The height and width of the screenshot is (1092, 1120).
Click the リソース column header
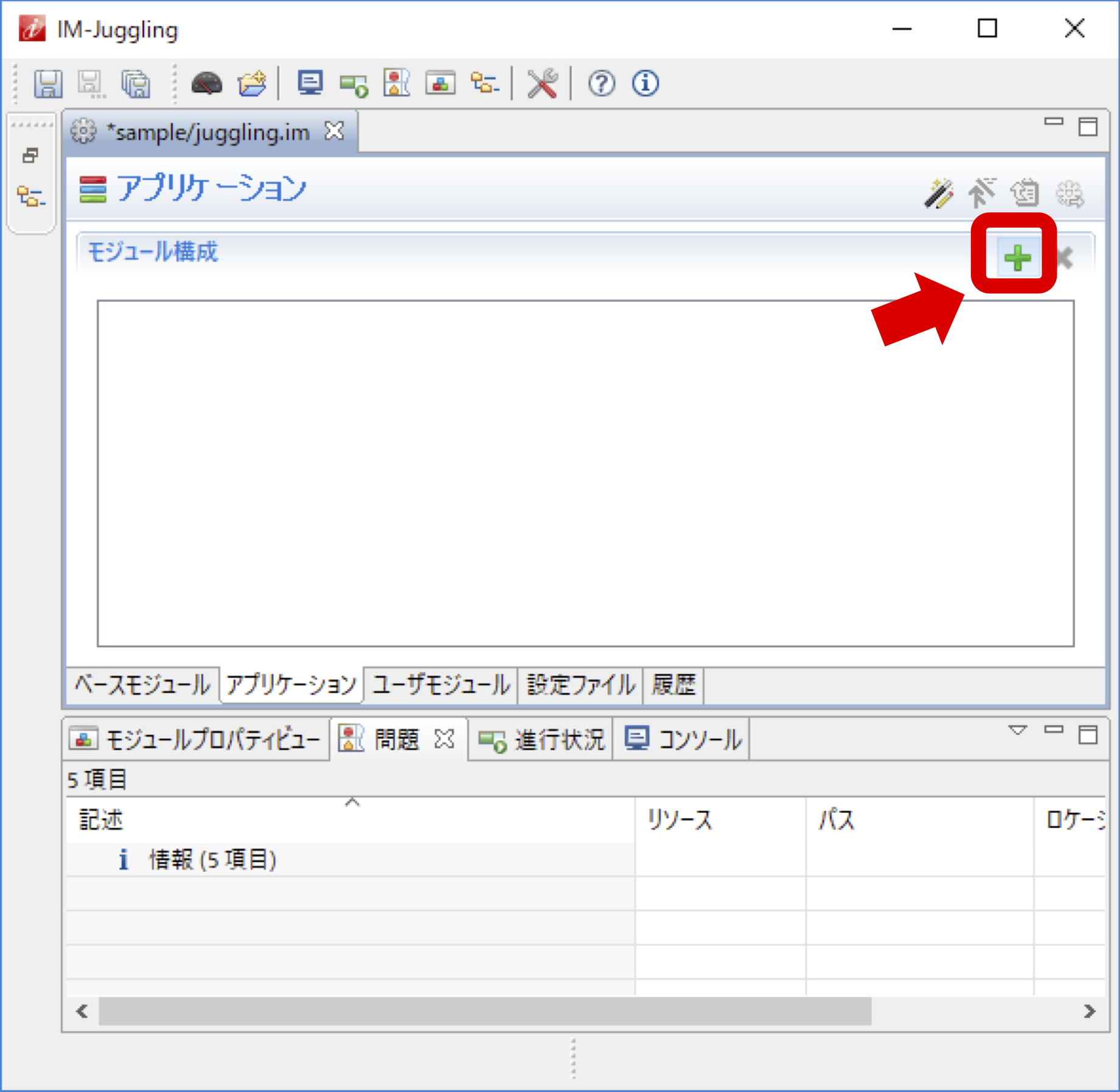click(x=720, y=819)
